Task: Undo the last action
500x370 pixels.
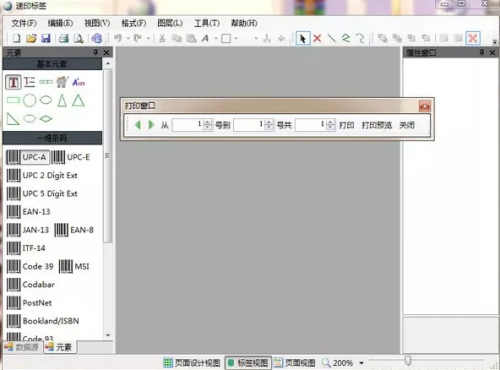Action: pos(118,38)
